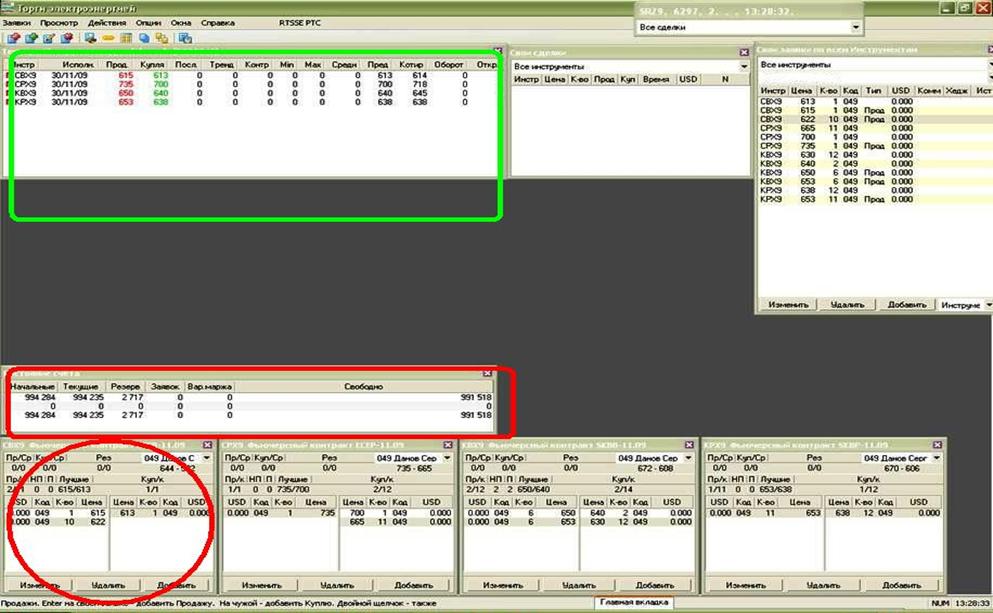This screenshot has height=613, width=993.
Task: Close the CPX9 futures contract window
Action: pyautogui.click(x=448, y=444)
